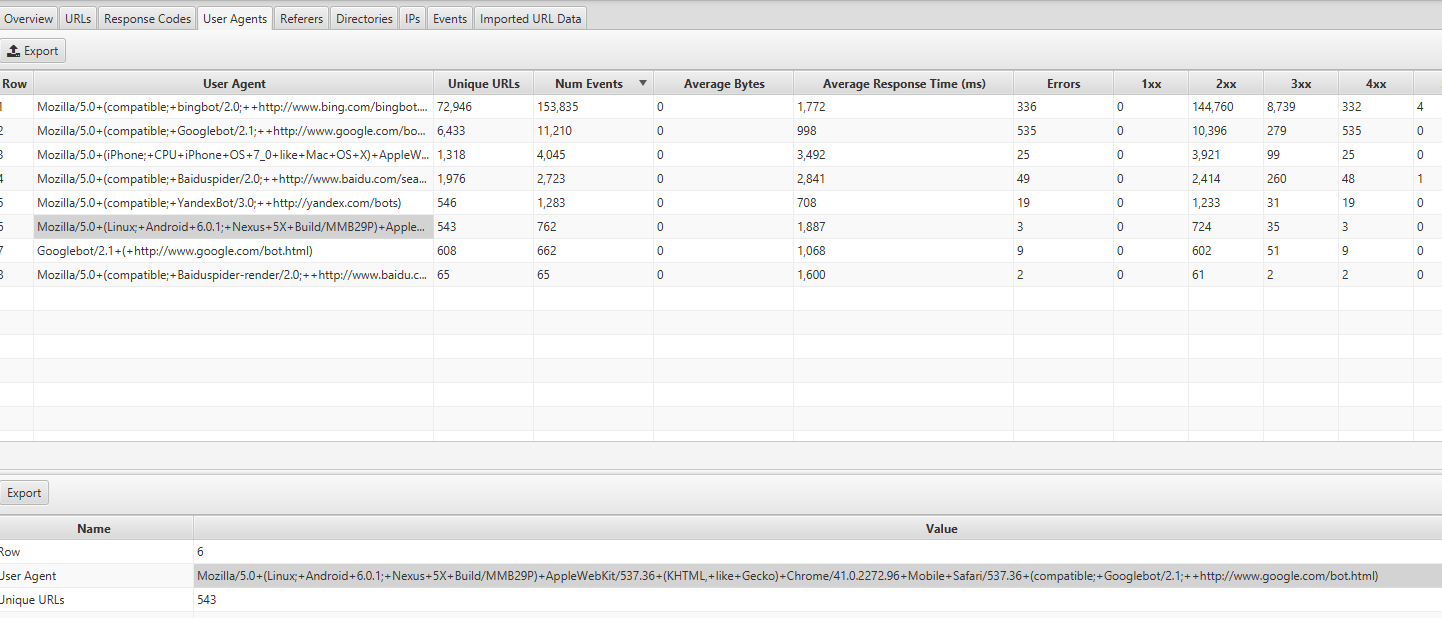Click the 11,210 Num Events cell
The height and width of the screenshot is (618, 1442).
(x=594, y=130)
